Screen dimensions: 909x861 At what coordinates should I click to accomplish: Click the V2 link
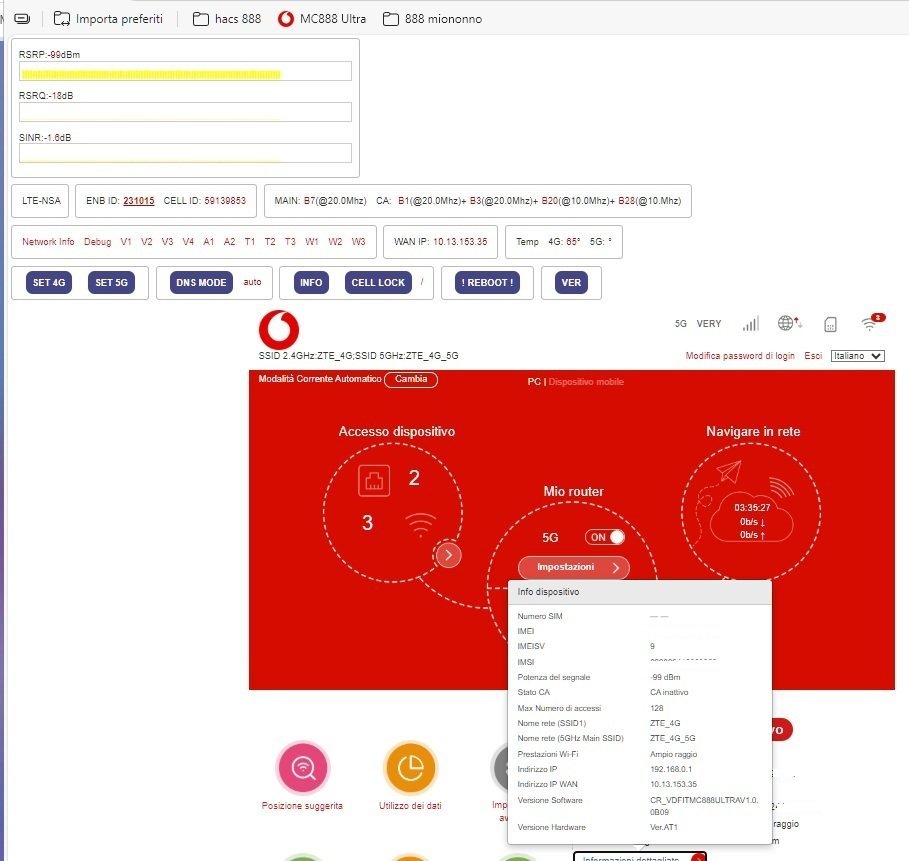(147, 242)
